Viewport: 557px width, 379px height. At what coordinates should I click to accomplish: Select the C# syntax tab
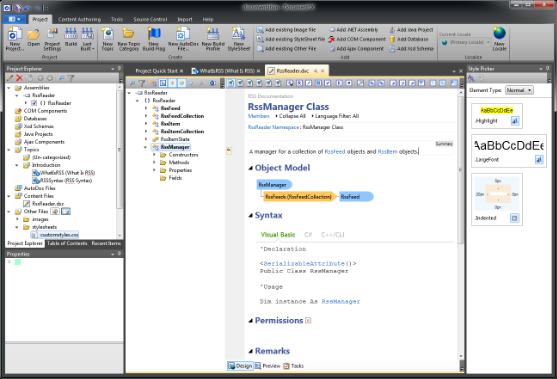308,234
